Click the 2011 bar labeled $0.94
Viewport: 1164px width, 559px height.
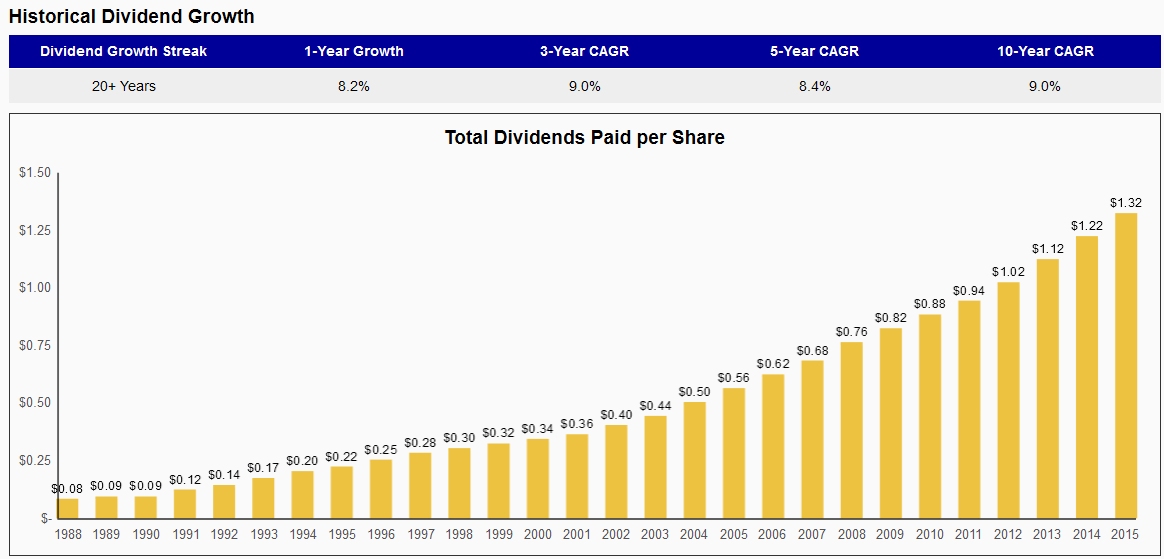(x=969, y=409)
